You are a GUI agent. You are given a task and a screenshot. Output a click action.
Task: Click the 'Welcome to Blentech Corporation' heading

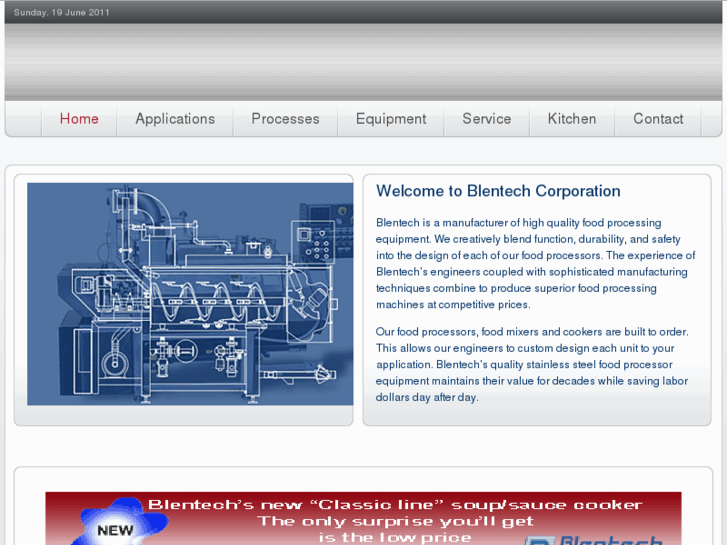(x=498, y=191)
